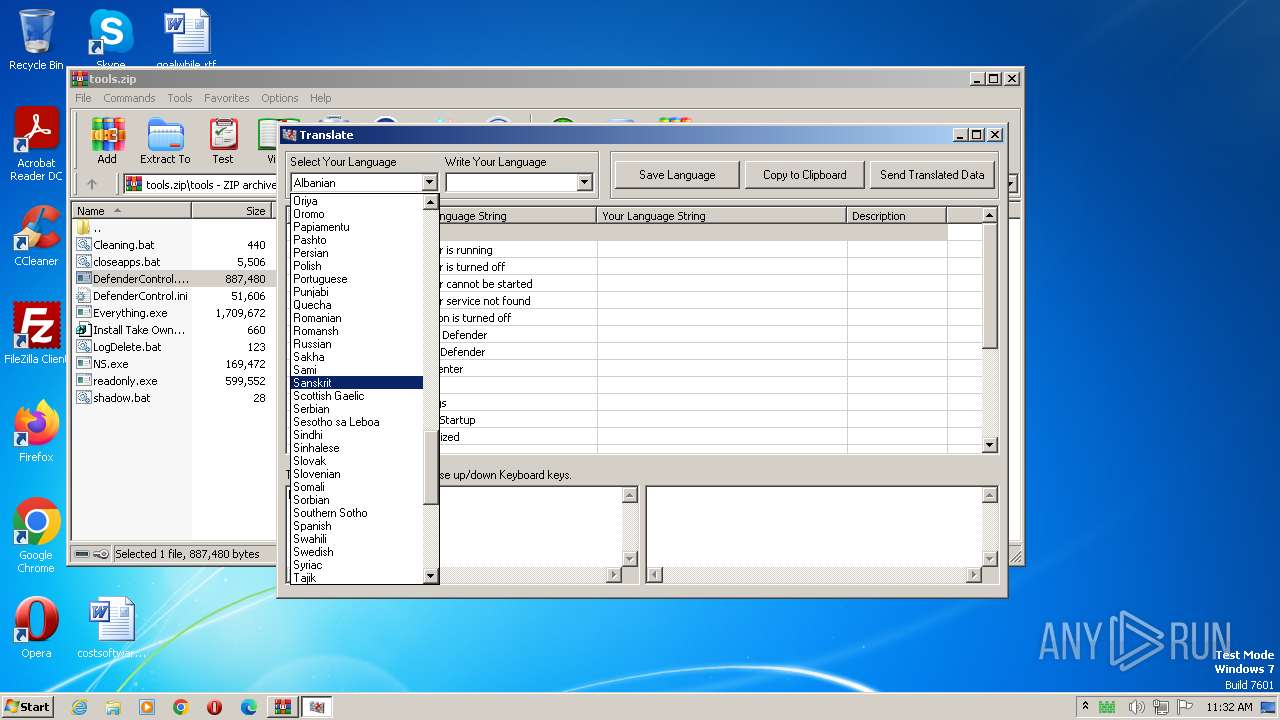Image resolution: width=1280 pixels, height=720 pixels.
Task: Sort WinRAR files by Name column
Action: [x=131, y=211]
